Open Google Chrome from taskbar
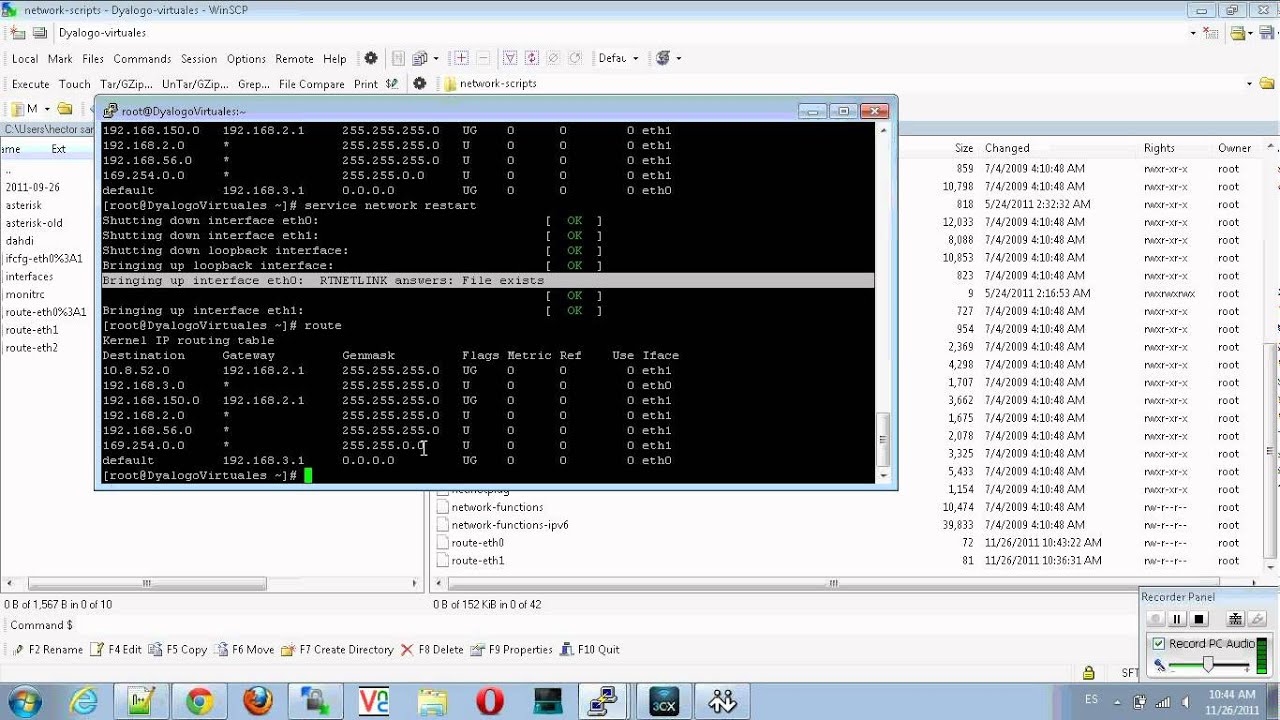Screen dimensions: 1280x720 pos(199,701)
